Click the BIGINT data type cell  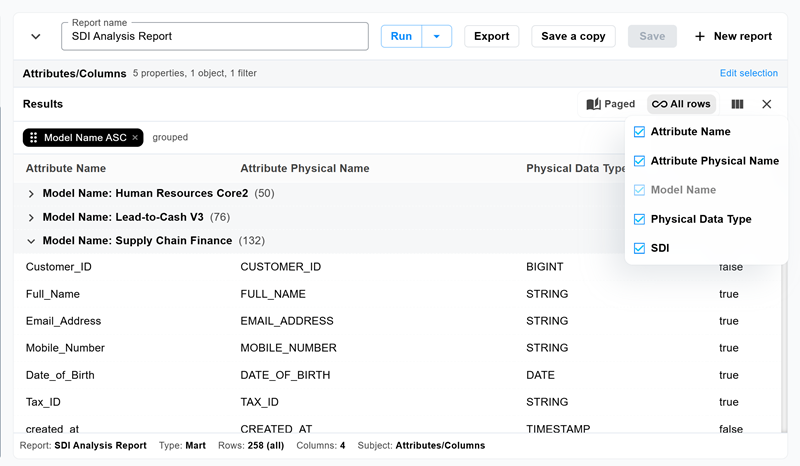coord(544,267)
